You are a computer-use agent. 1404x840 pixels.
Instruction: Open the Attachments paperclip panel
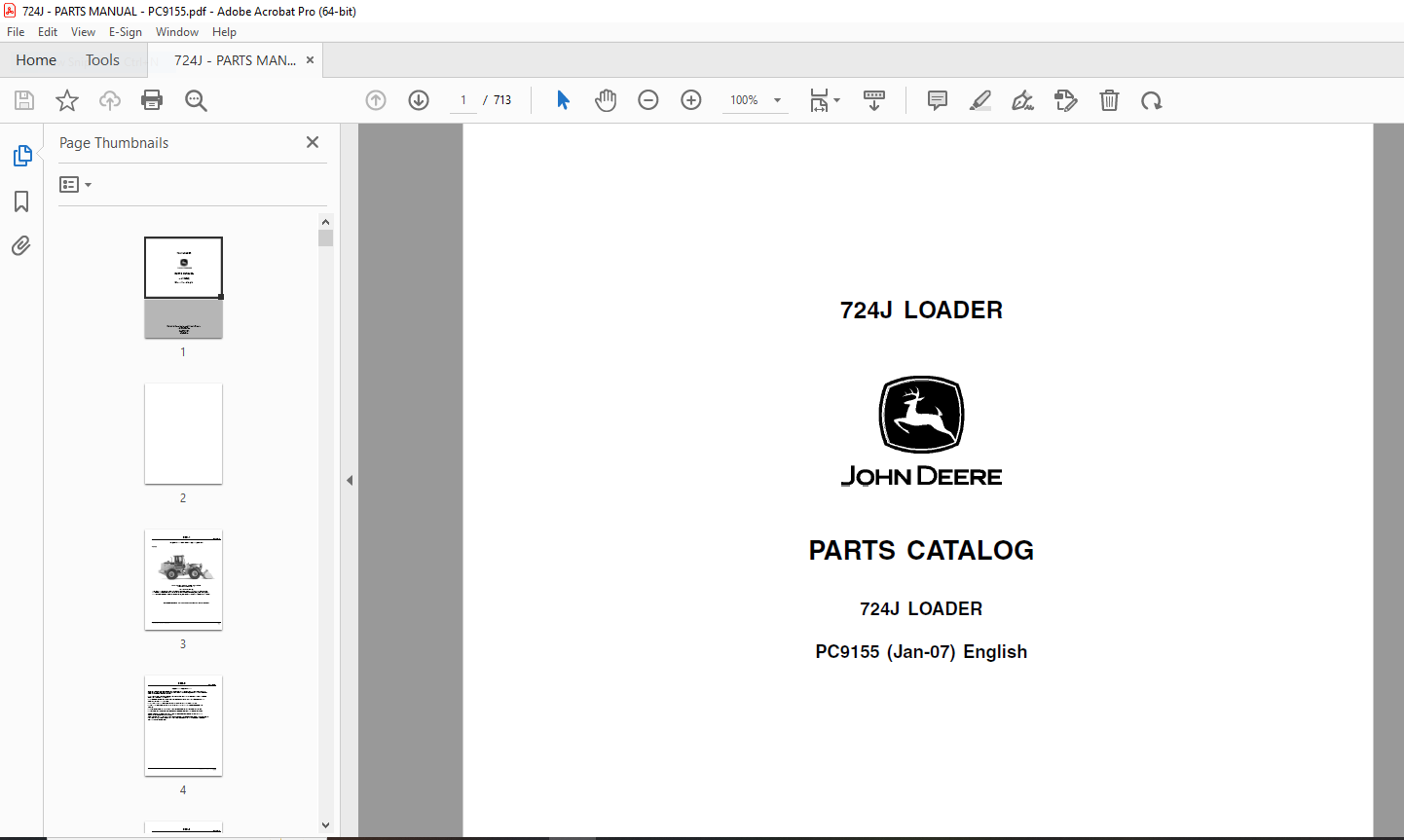pos(21,245)
